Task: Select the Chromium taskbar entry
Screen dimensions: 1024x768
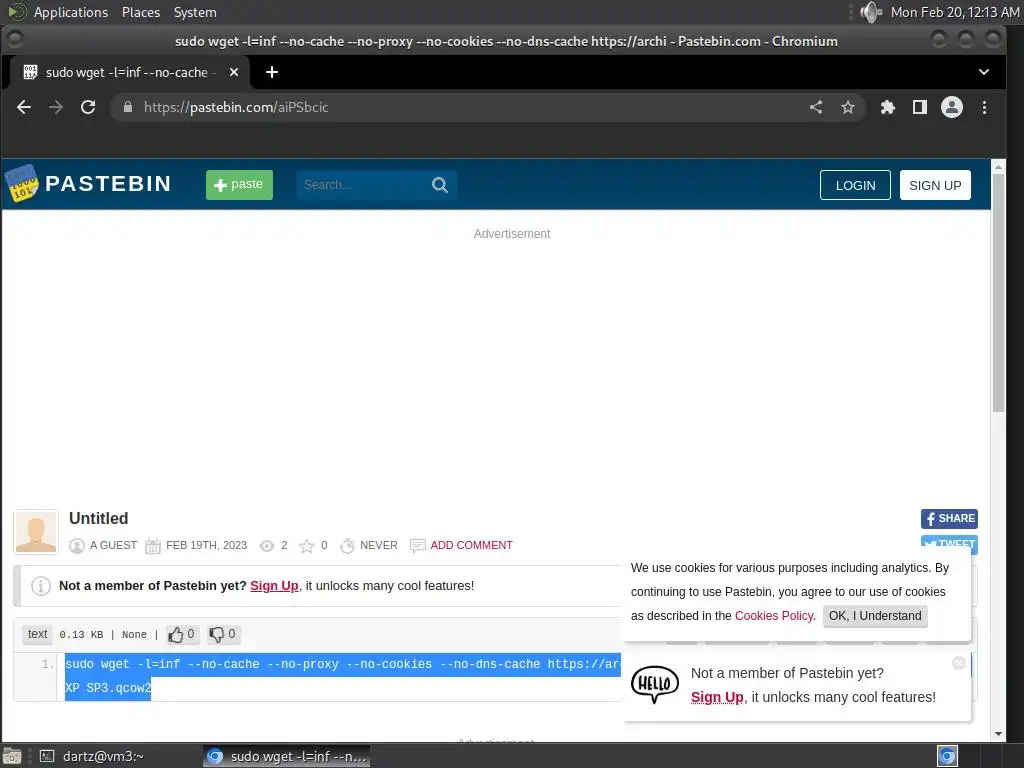Action: click(287, 756)
